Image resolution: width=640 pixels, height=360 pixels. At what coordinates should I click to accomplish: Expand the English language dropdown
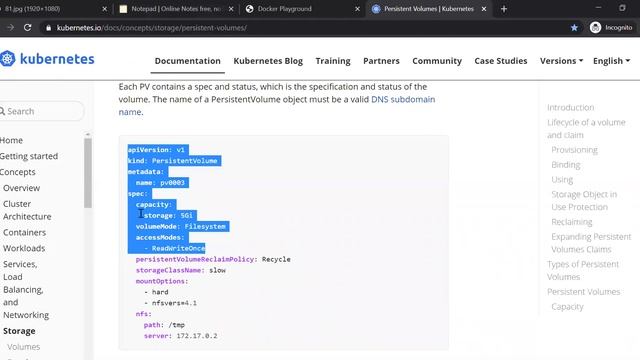tap(611, 61)
